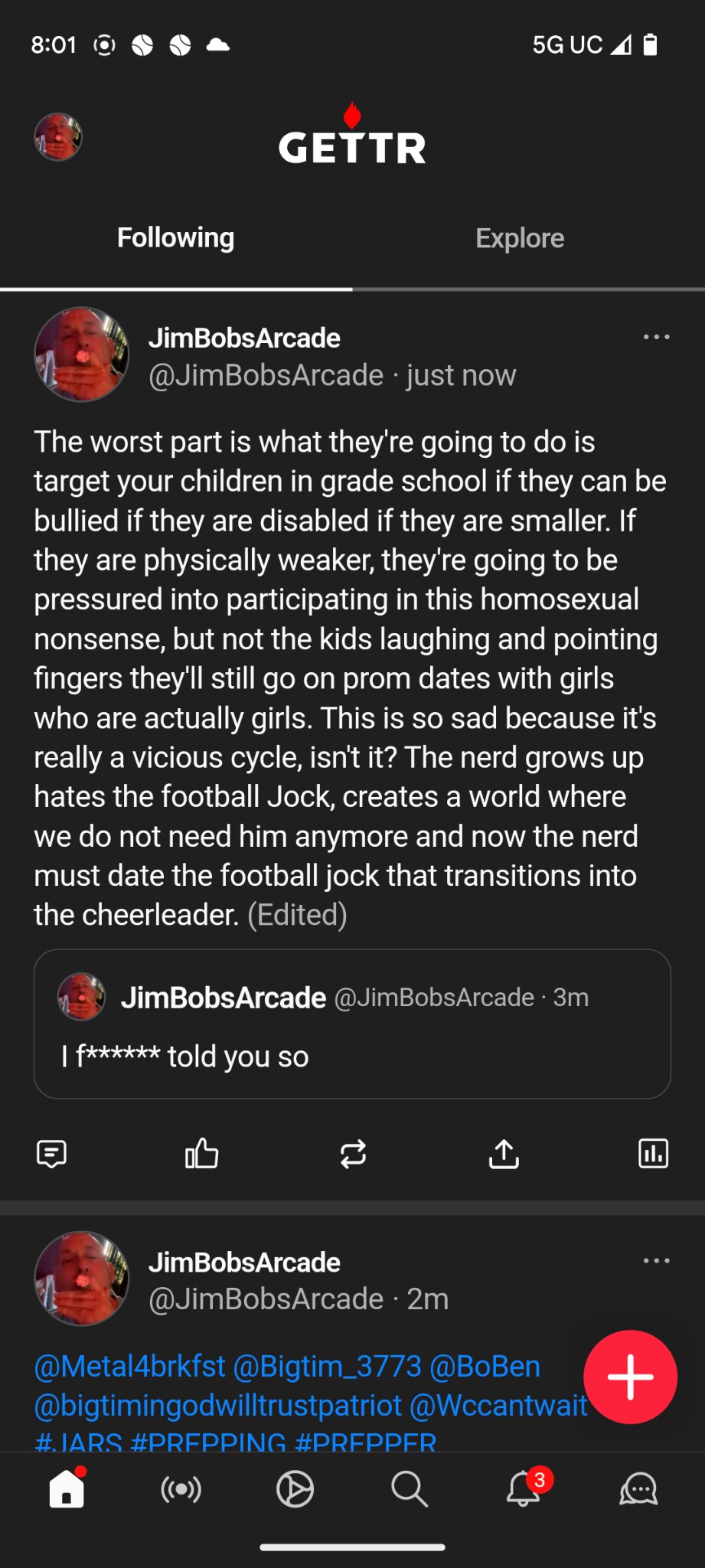Open your profile avatar in top left corner

(58, 138)
